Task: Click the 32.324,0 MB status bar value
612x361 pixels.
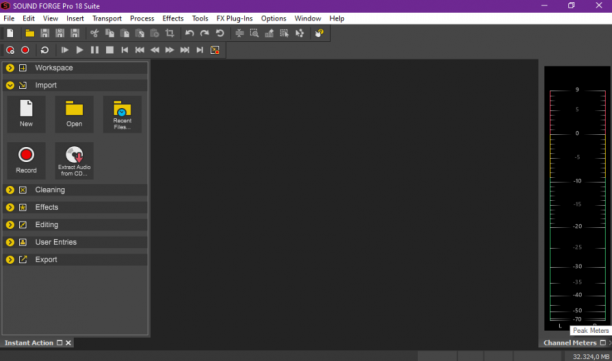Action: (x=591, y=356)
